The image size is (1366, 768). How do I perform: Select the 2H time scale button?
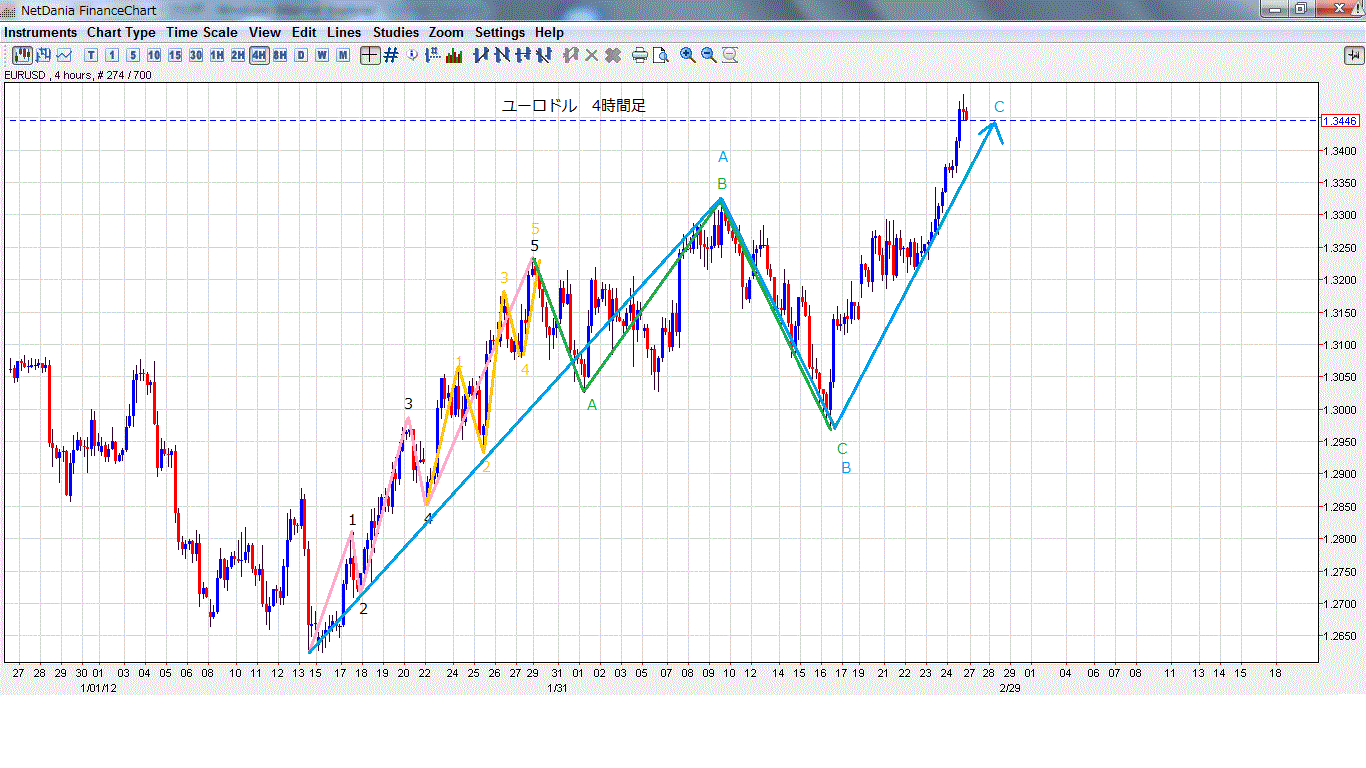point(238,55)
